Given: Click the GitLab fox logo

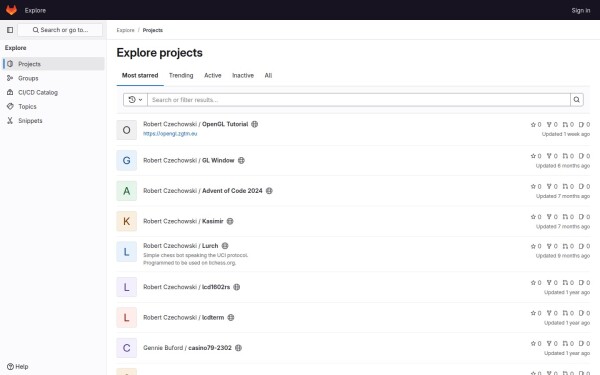Looking at the screenshot, I should click(x=11, y=10).
